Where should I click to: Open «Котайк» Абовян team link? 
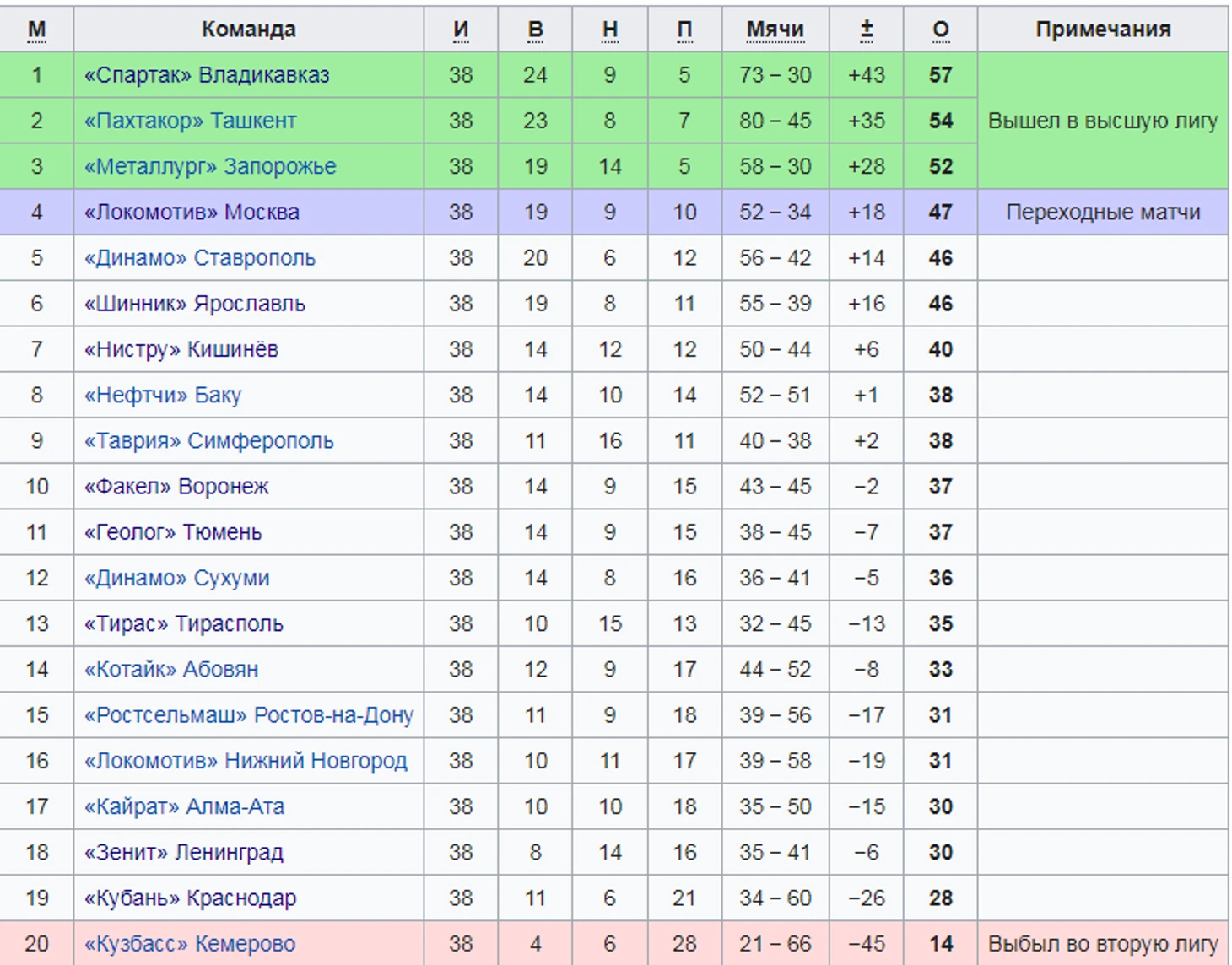[170, 670]
